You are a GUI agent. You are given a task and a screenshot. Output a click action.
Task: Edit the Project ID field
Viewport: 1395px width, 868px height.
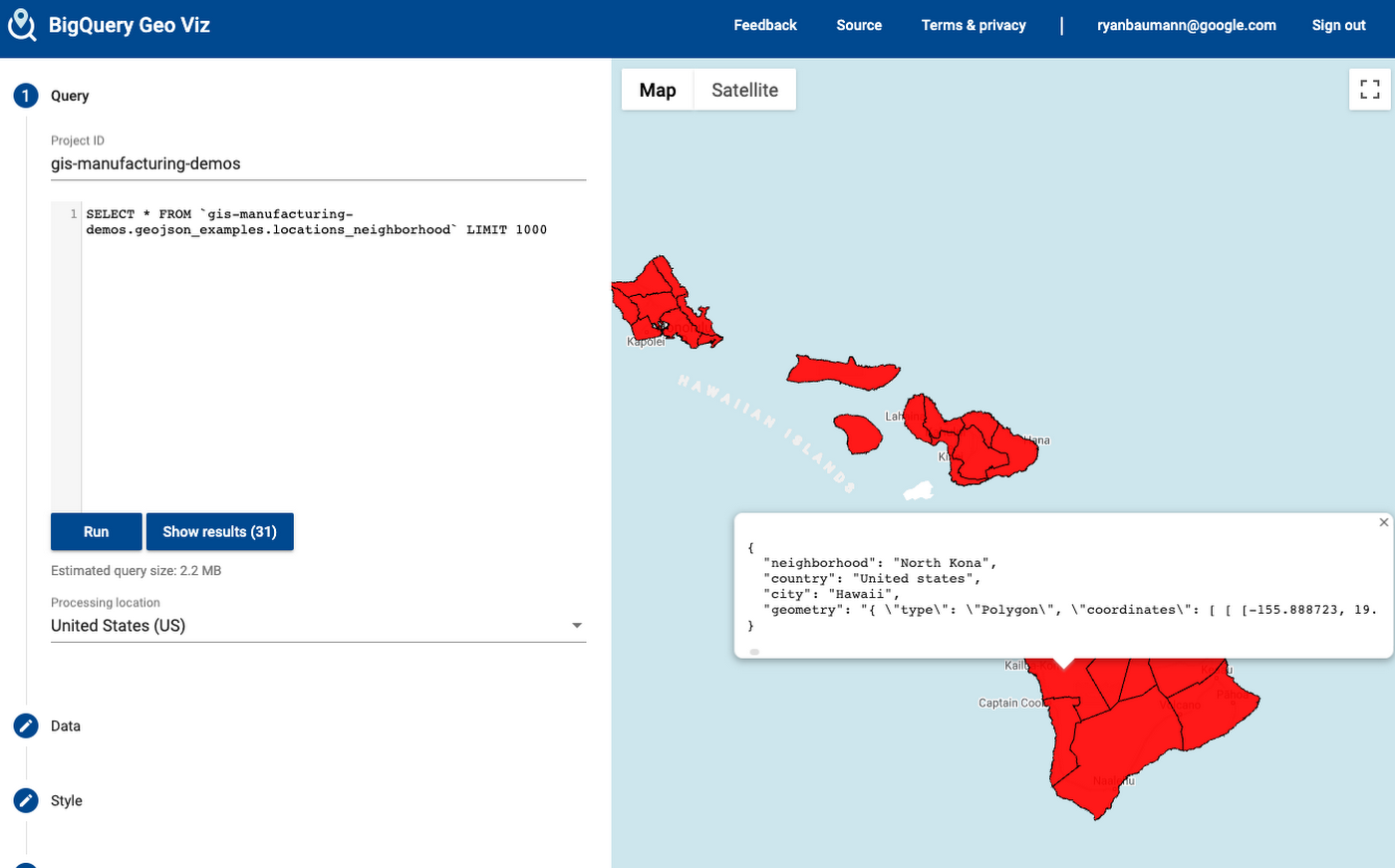click(x=318, y=163)
